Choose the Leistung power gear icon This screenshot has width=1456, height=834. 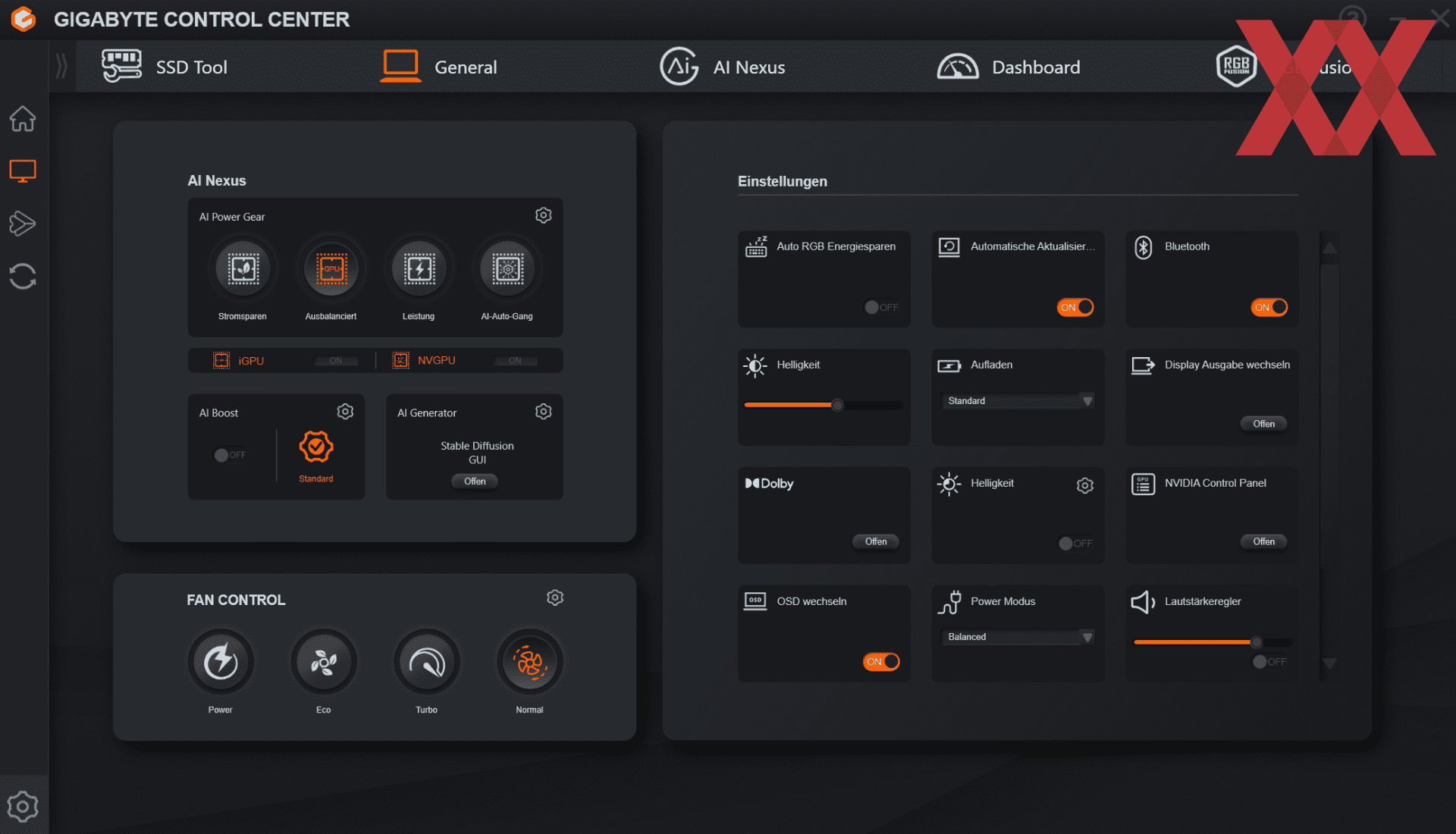(x=419, y=268)
